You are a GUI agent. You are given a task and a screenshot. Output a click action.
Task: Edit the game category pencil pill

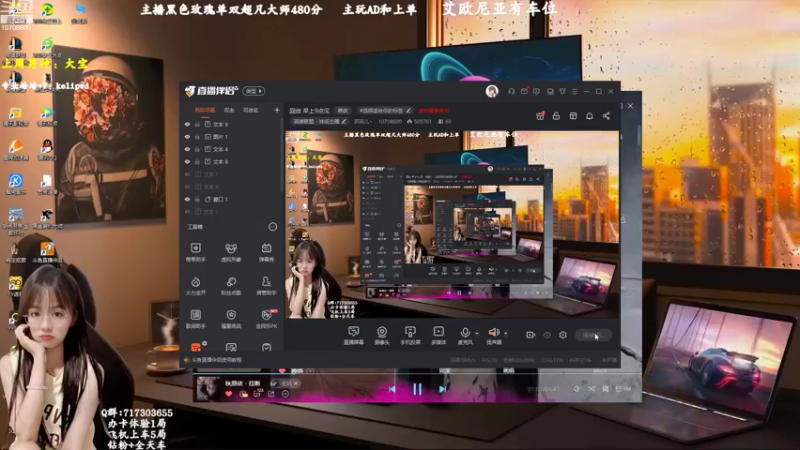click(x=320, y=121)
